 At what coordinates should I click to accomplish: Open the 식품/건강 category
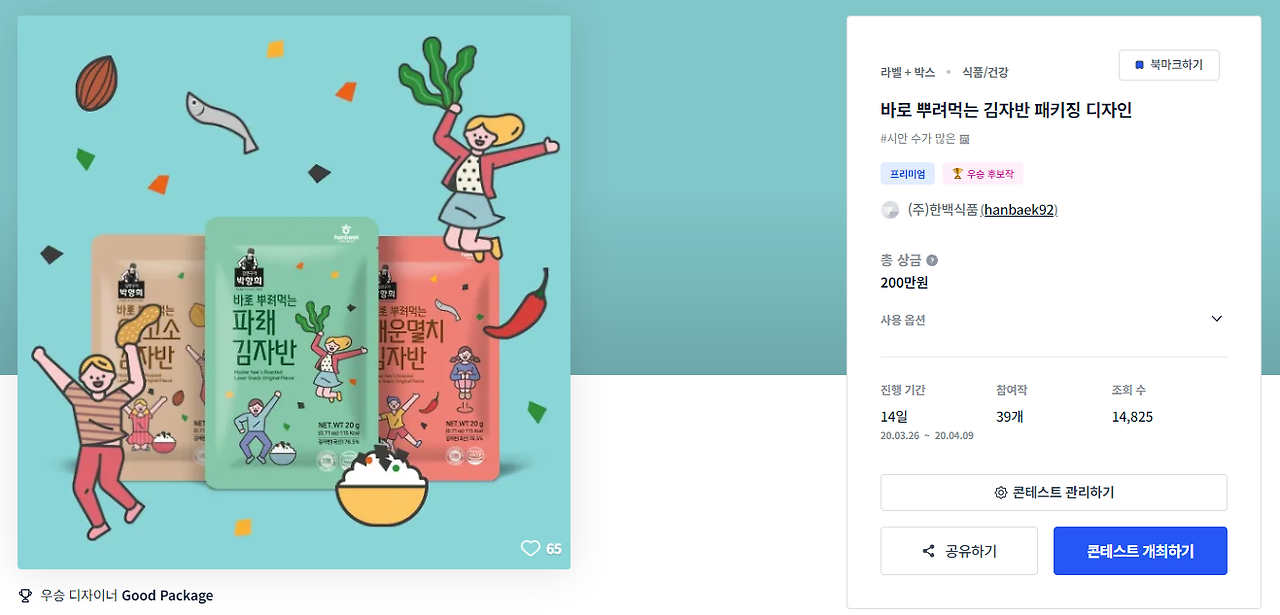pos(985,72)
